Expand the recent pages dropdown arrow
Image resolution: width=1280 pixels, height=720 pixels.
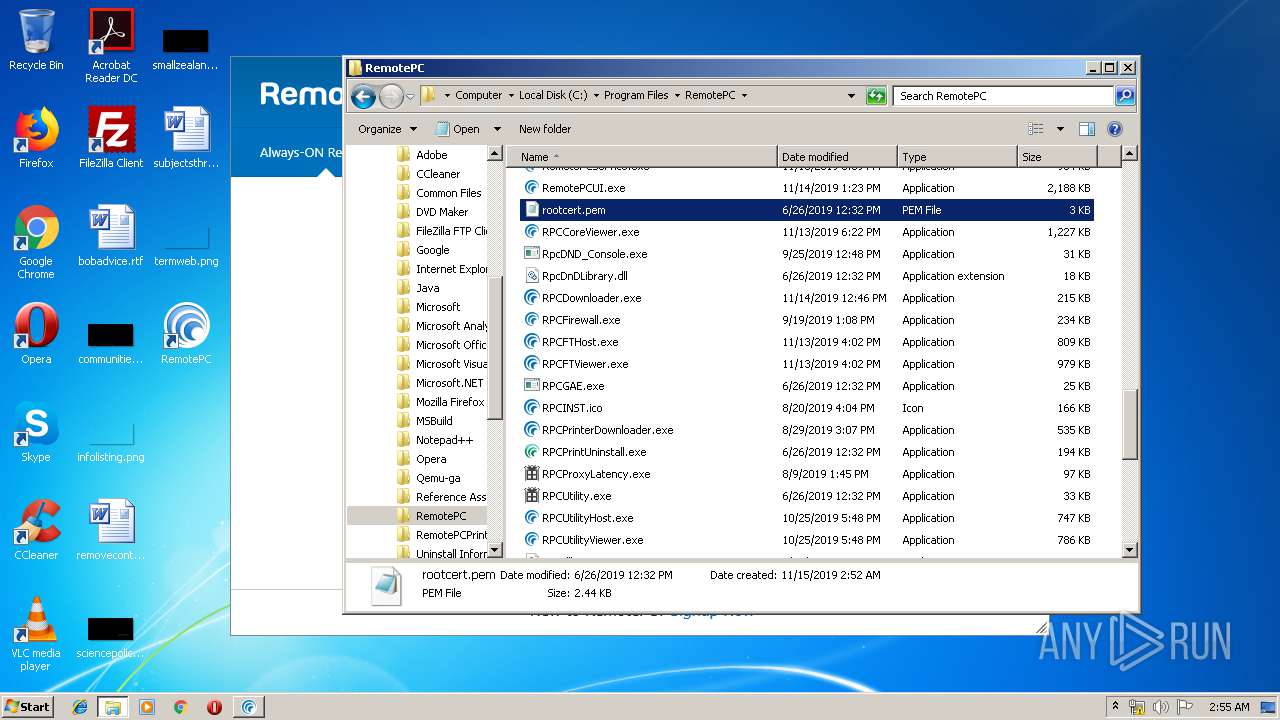pyautogui.click(x=410, y=97)
